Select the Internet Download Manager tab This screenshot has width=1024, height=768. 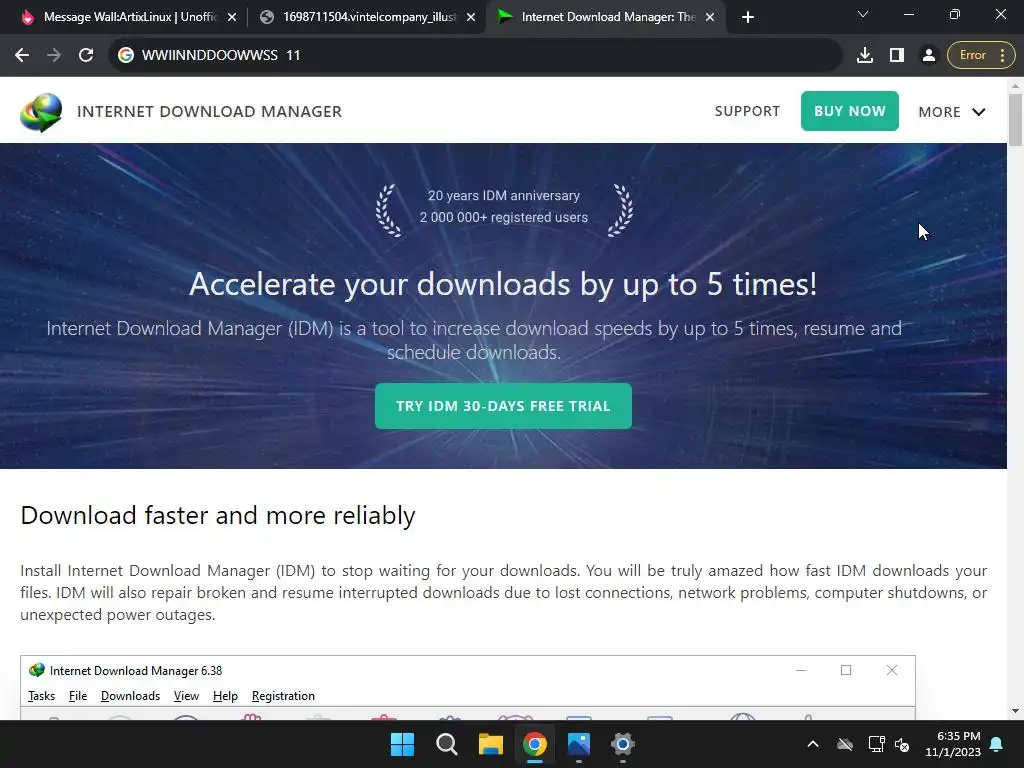point(604,17)
